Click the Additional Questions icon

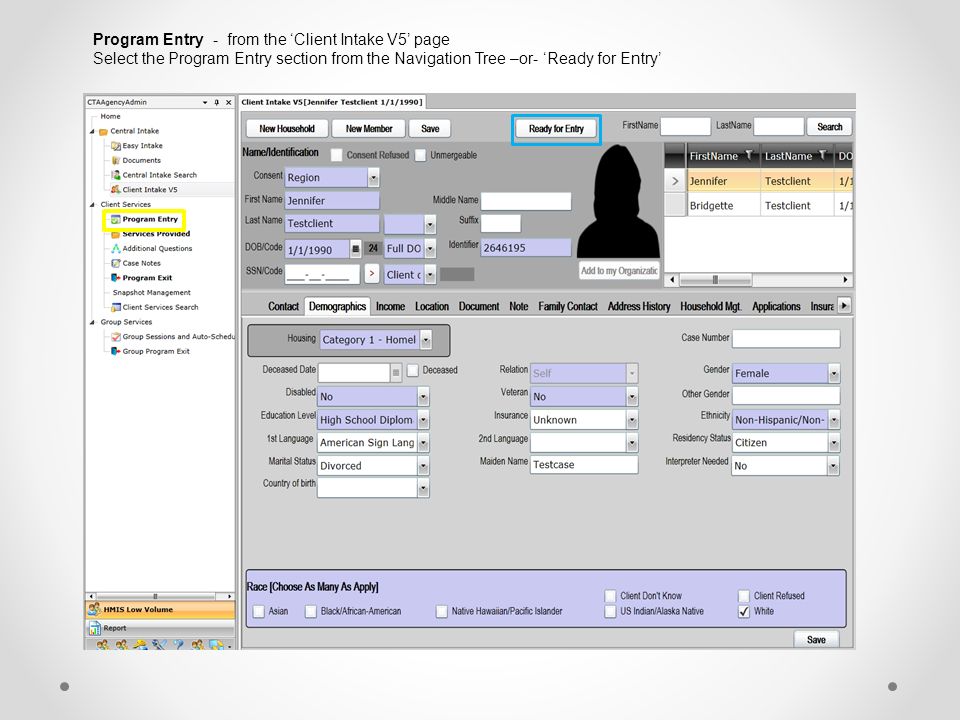[x=116, y=249]
